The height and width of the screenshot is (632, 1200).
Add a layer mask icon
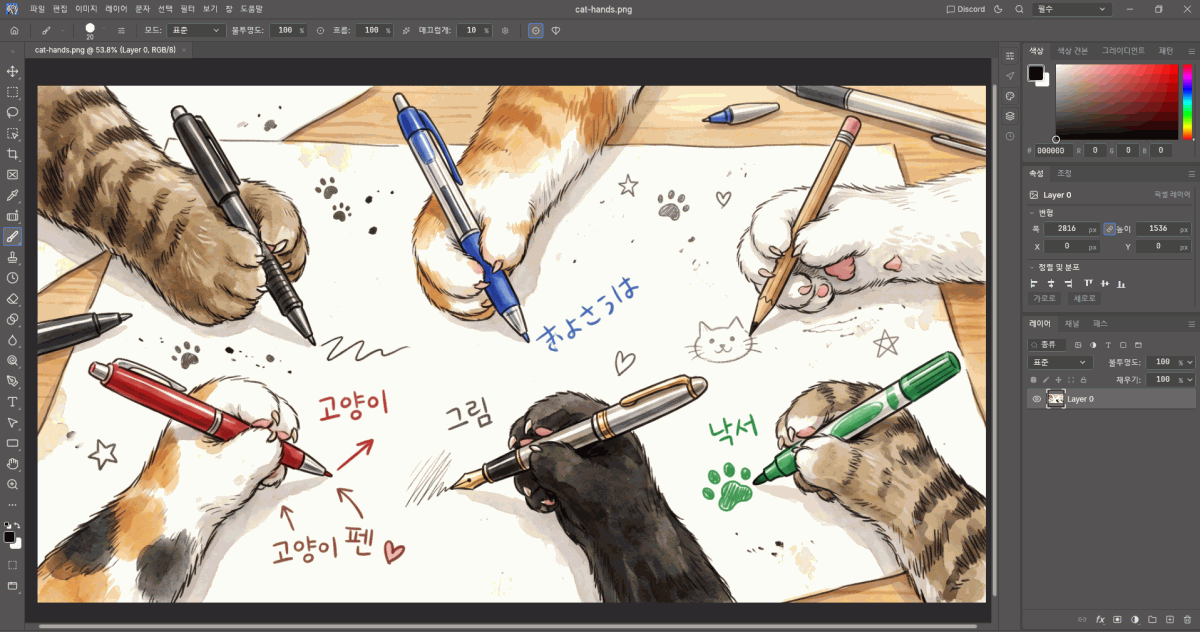pos(1117,620)
